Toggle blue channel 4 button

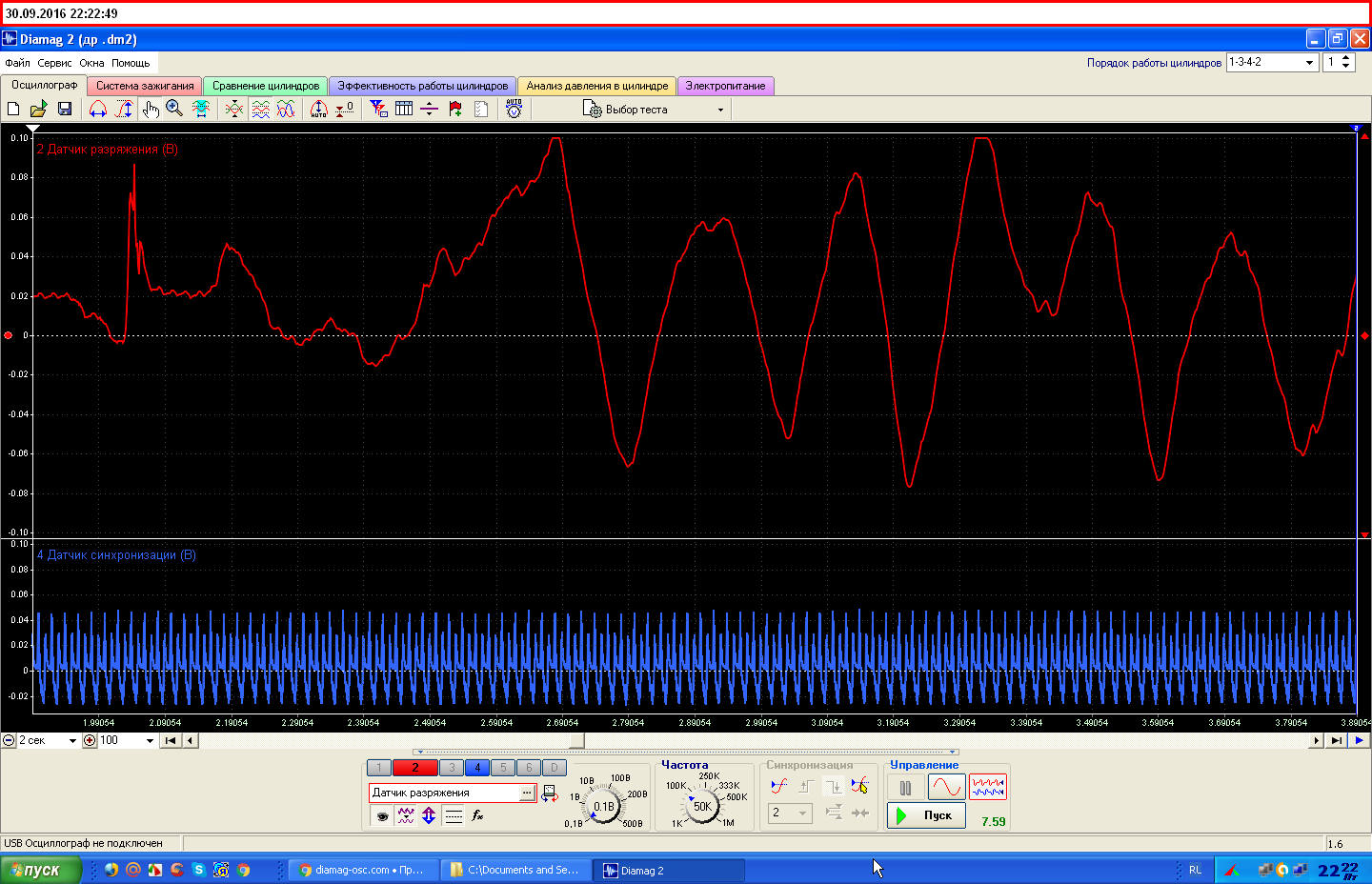(x=478, y=767)
